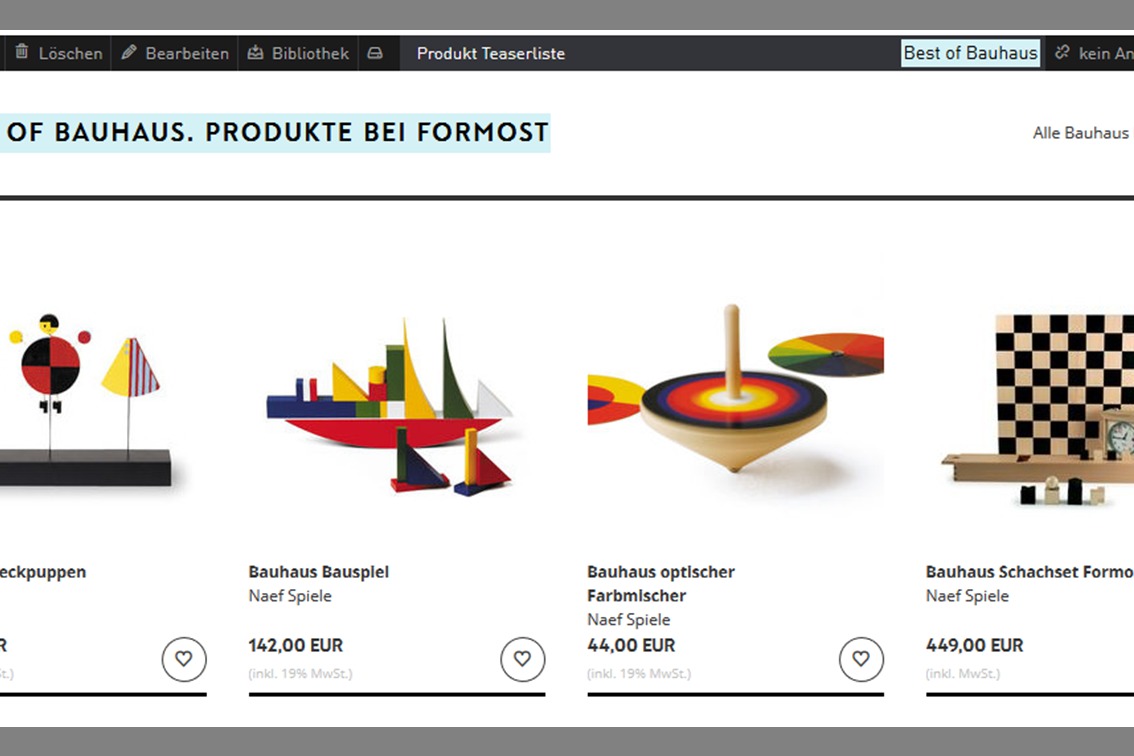This screenshot has height=756, width=1134.
Task: Click heart icon for Bauhaus optischer Farbmischer
Action: click(x=861, y=659)
